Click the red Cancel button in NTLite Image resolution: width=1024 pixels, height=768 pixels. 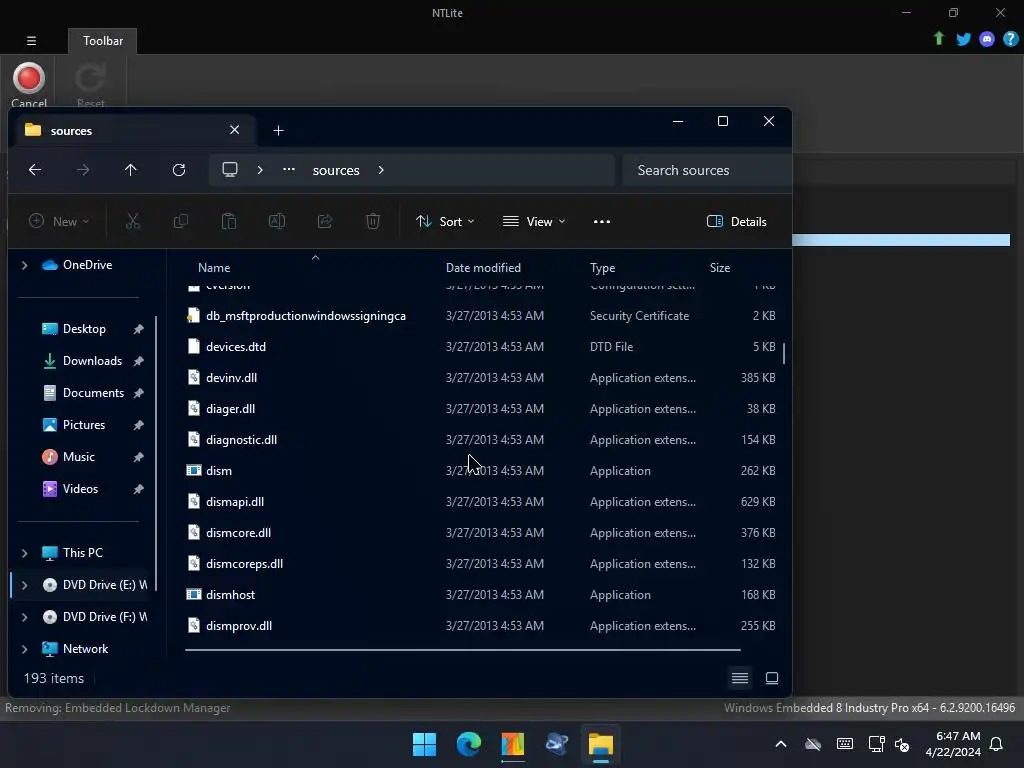coord(29,85)
